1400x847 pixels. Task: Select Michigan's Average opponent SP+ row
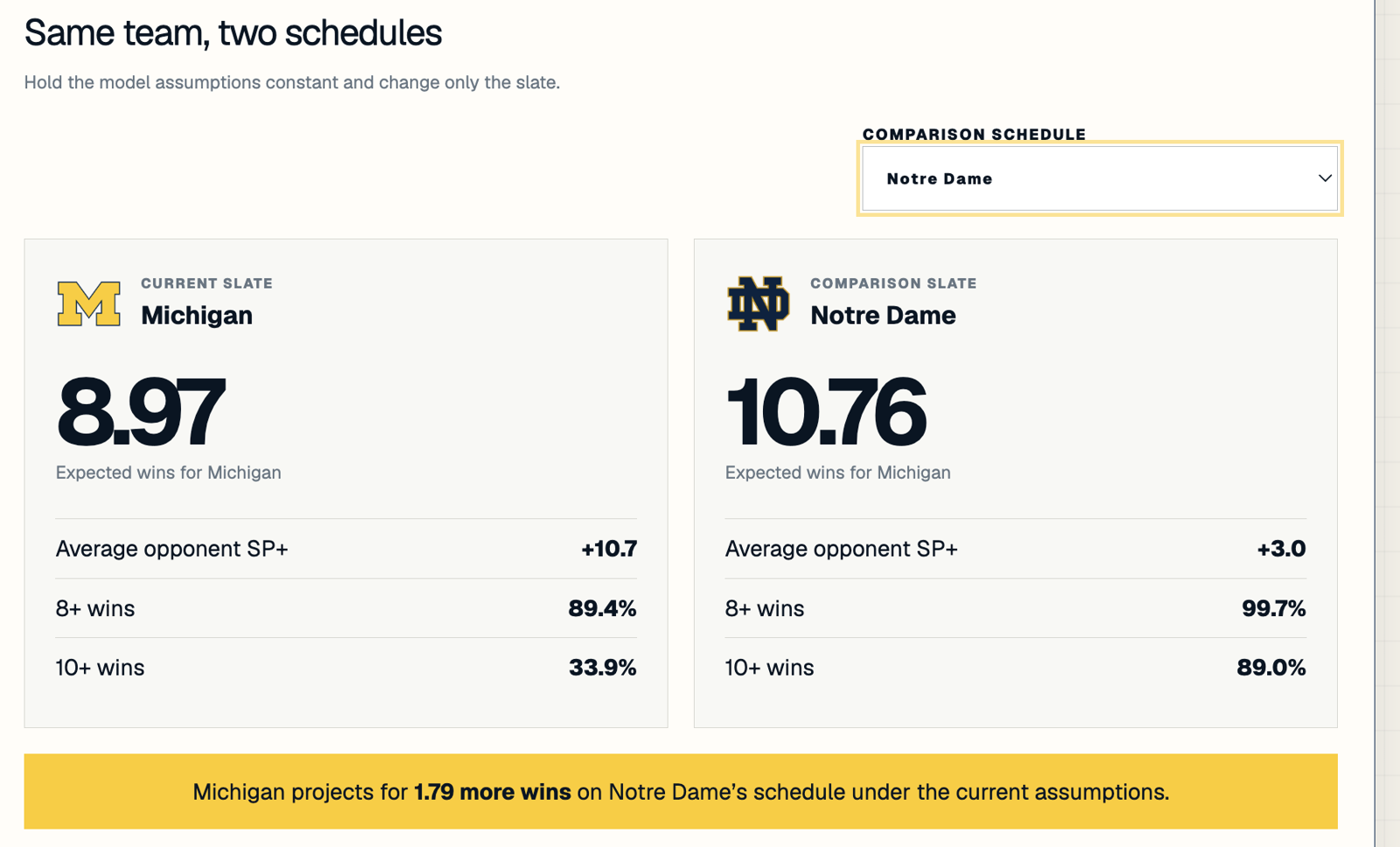(346, 549)
